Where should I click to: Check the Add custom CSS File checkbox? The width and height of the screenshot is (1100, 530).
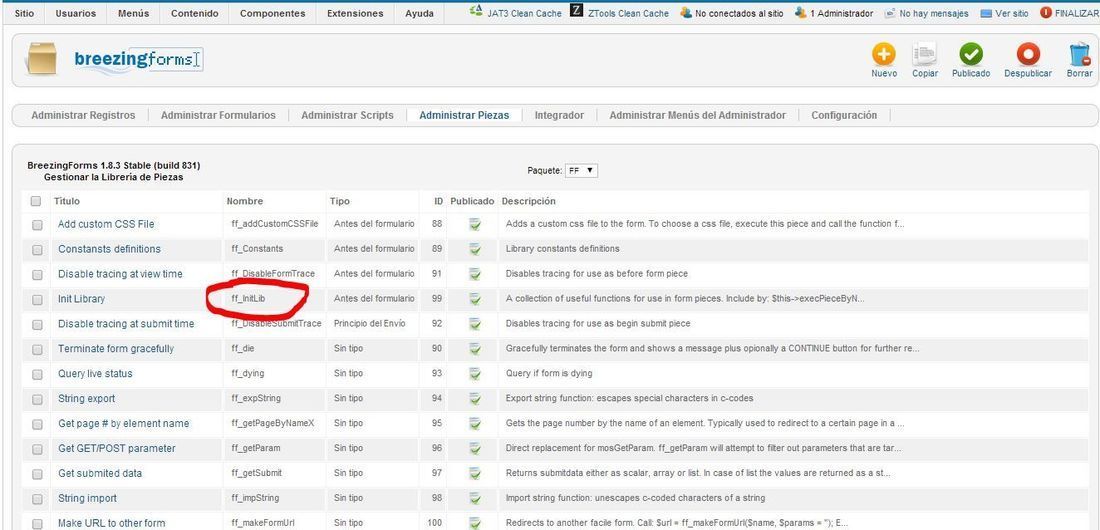tap(37, 225)
